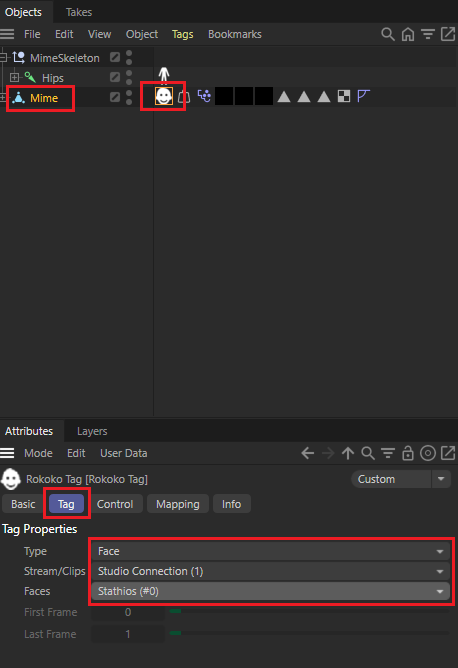This screenshot has height=668, width=458.
Task: Select the Rokoko face tag on Mime
Action: (164, 96)
